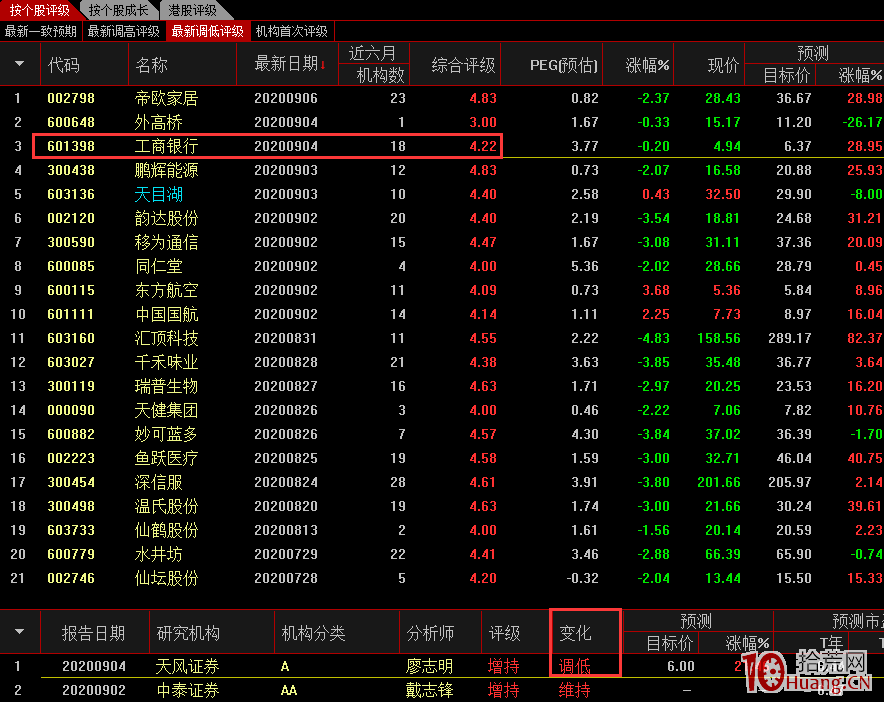Select stock row 妙可蓝多
The width and height of the screenshot is (884, 702).
click(442, 434)
